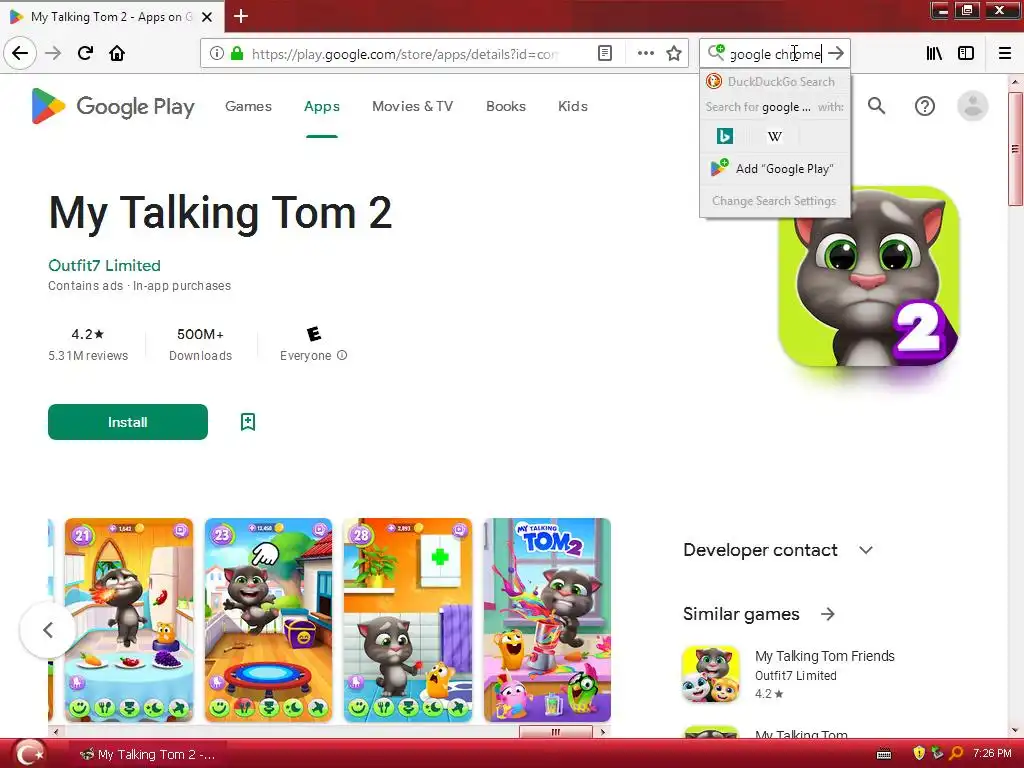This screenshot has height=768, width=1024.
Task: Open My Talking Tom Friends listing
Action: point(825,656)
